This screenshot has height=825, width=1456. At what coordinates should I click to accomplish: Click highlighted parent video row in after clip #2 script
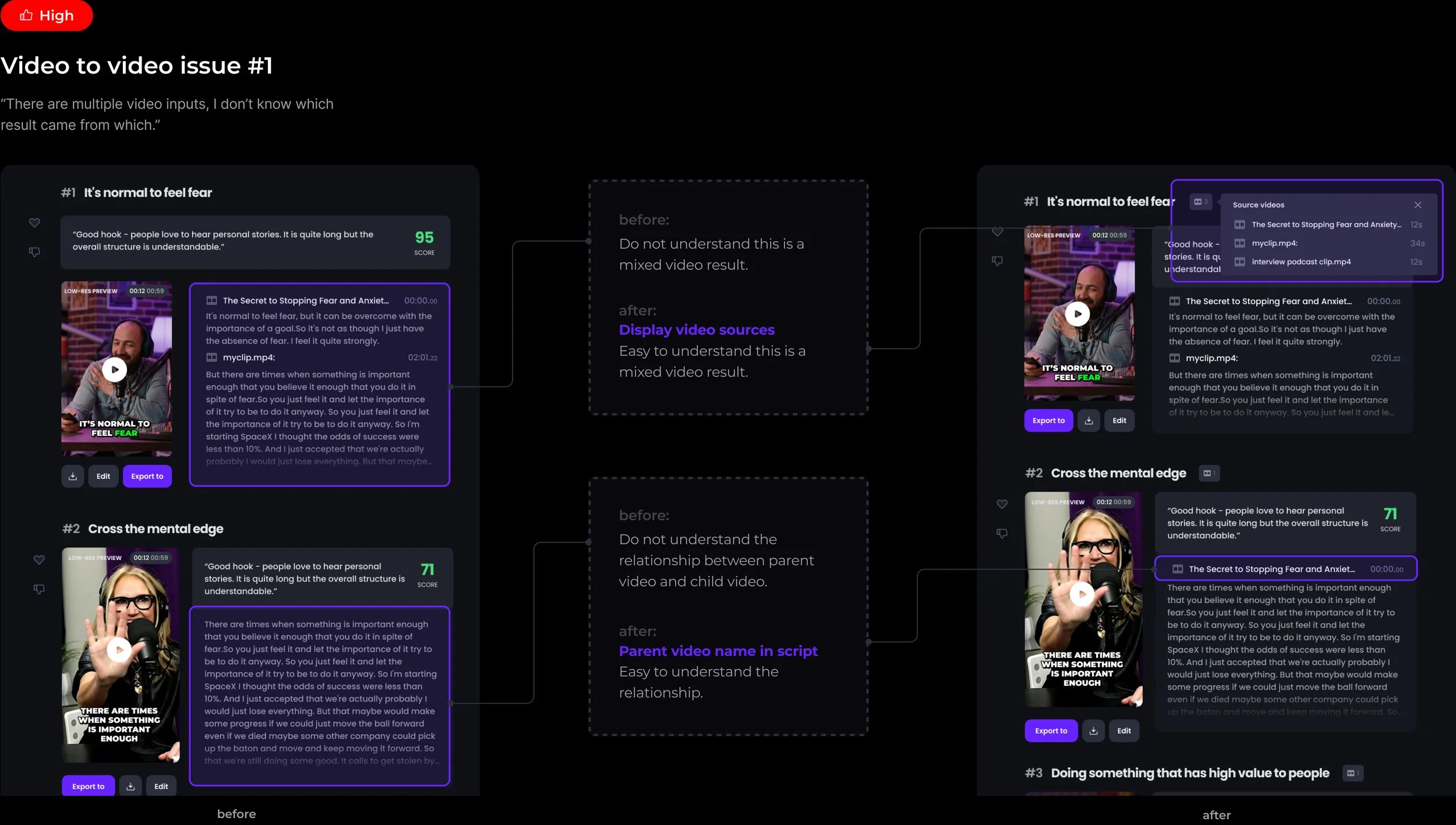(1286, 569)
